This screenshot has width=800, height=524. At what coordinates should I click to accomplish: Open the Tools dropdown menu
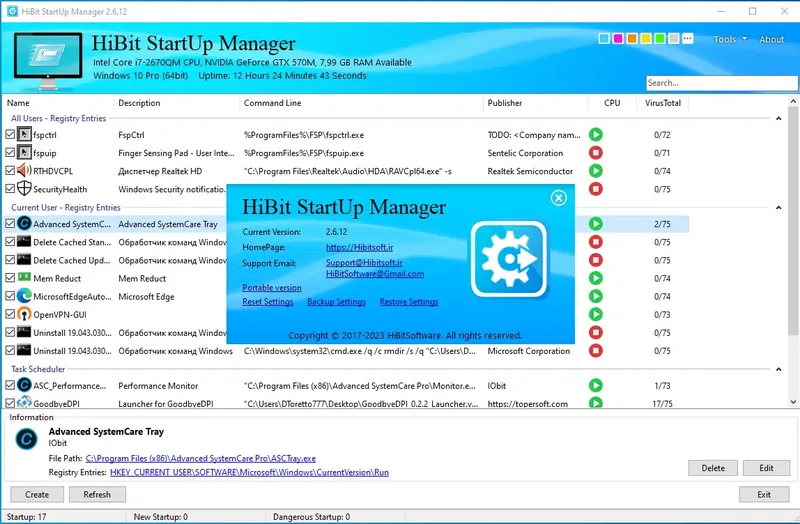pyautogui.click(x=730, y=39)
